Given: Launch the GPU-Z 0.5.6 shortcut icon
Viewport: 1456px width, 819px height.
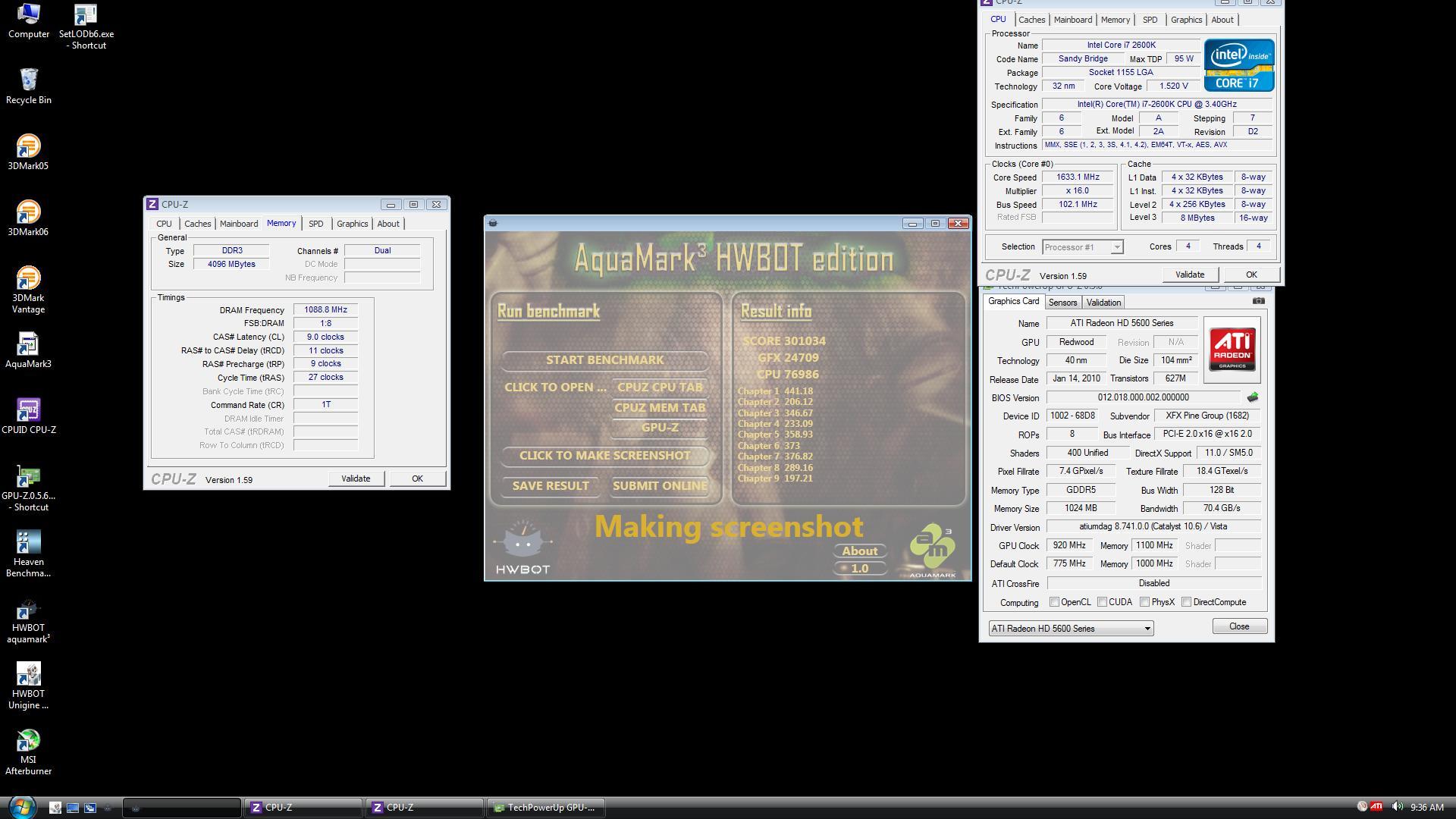Looking at the screenshot, I should coord(28,488).
